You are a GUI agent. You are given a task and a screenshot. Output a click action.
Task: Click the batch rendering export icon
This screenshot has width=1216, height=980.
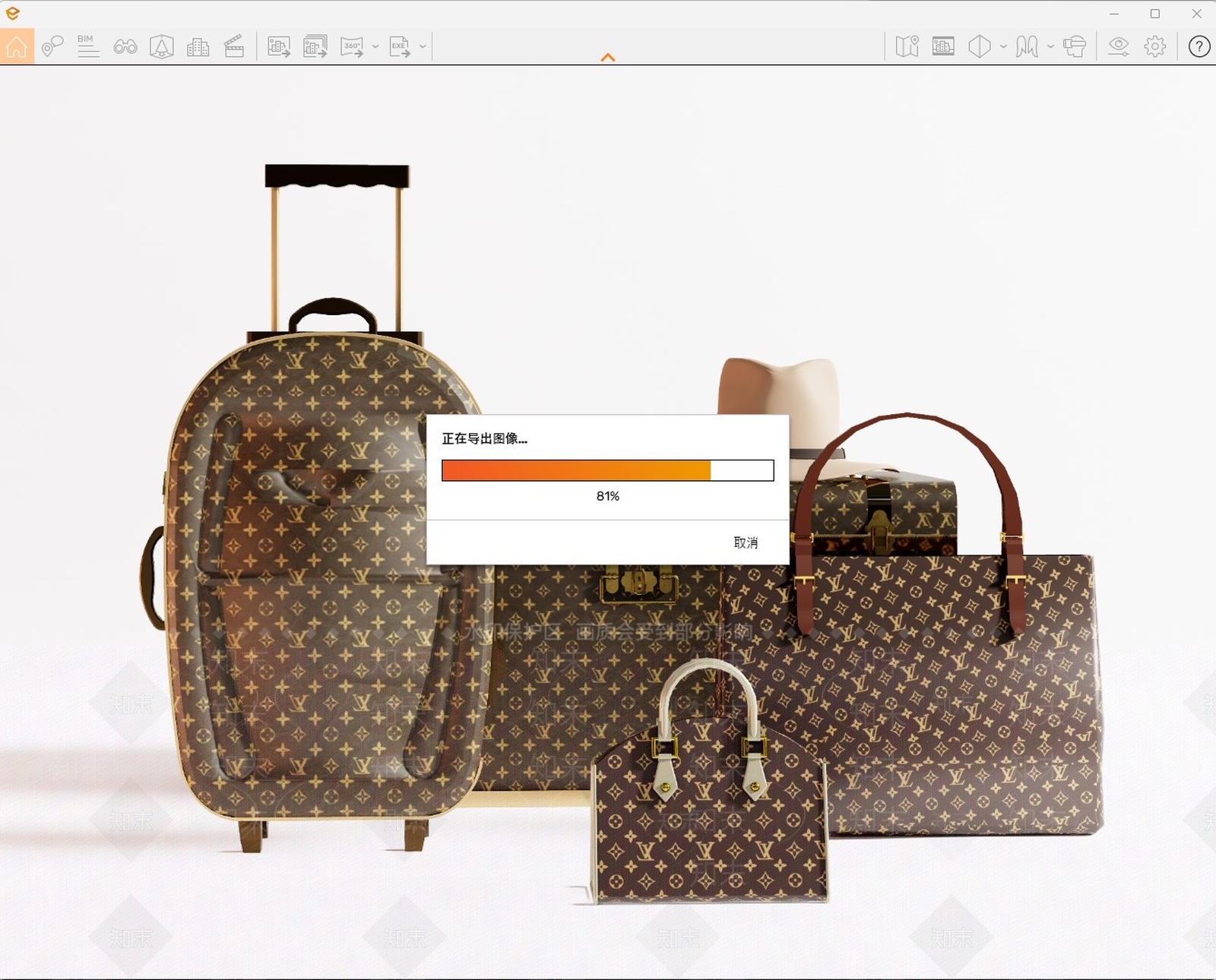click(315, 46)
